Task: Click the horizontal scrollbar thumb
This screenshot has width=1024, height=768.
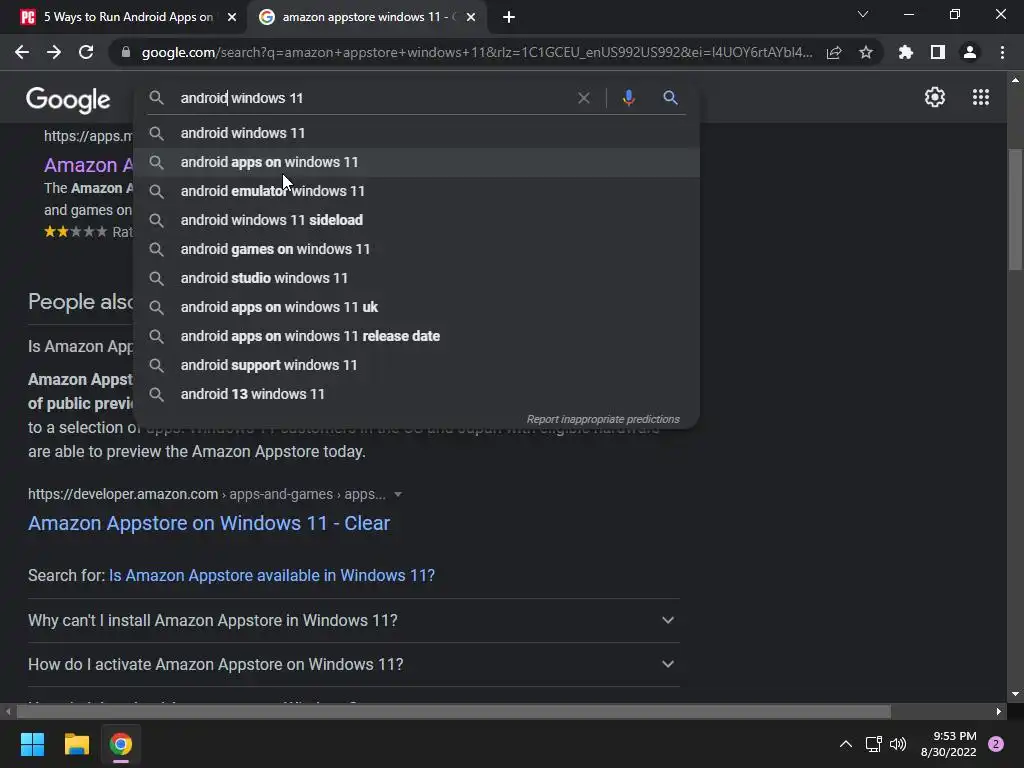Action: coord(453,711)
